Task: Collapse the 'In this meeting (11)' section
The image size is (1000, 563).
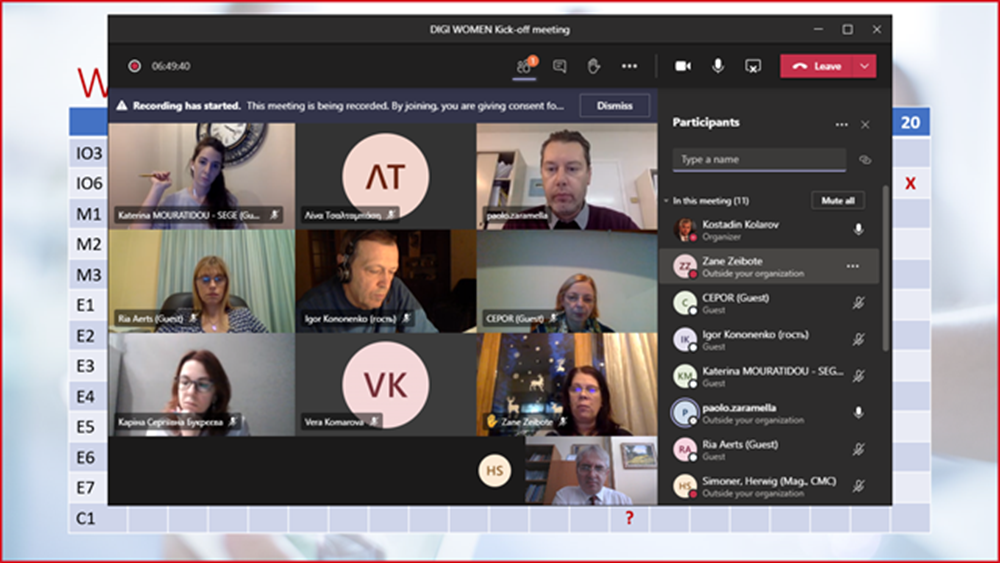Action: pos(666,201)
